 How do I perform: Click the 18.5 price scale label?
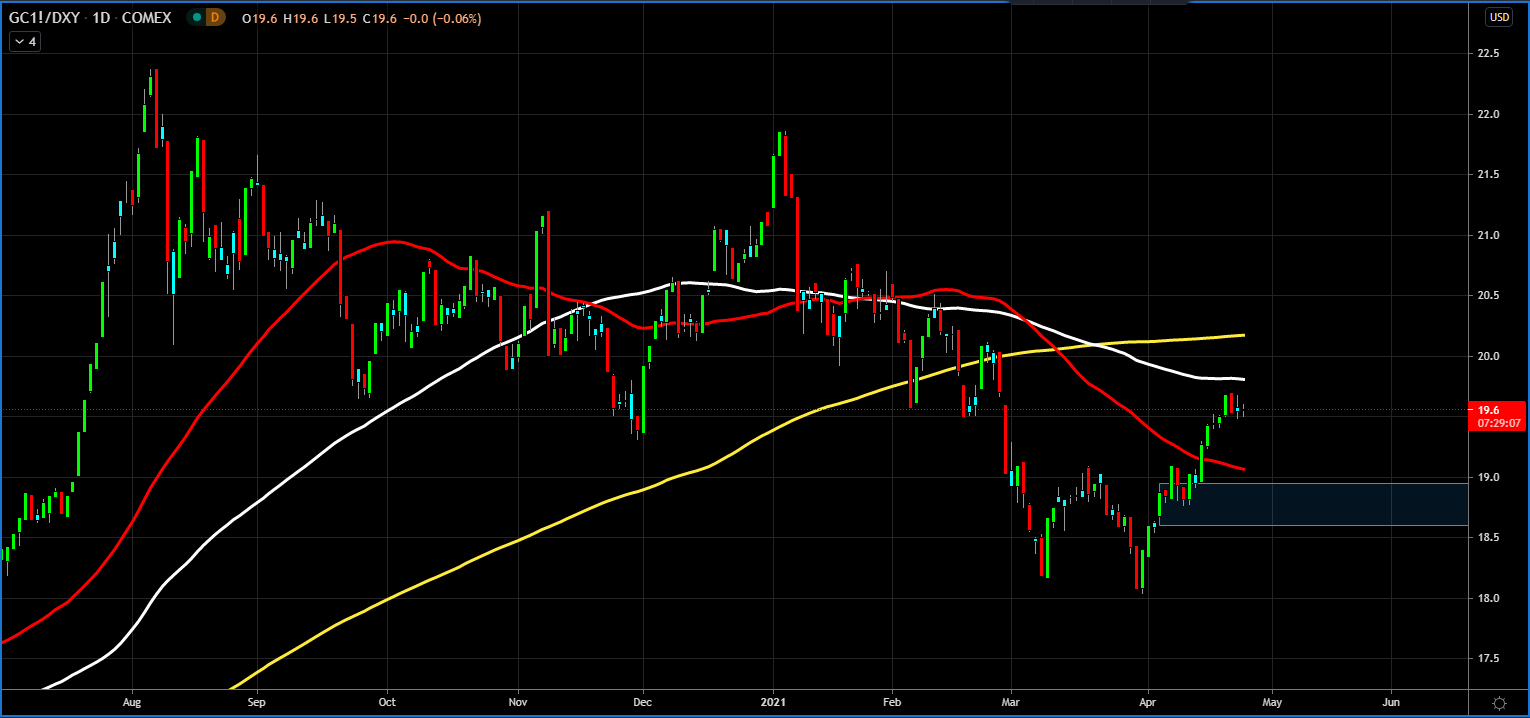[x=1487, y=538]
